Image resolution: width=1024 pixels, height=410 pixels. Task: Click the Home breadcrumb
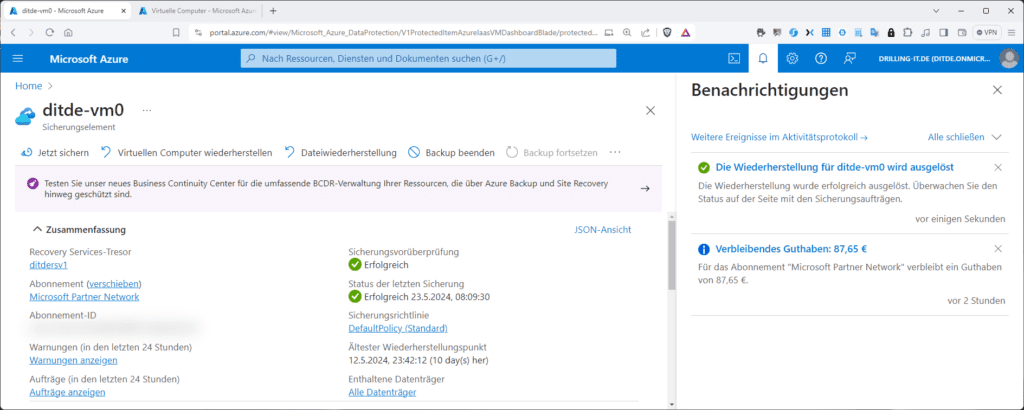click(x=29, y=86)
